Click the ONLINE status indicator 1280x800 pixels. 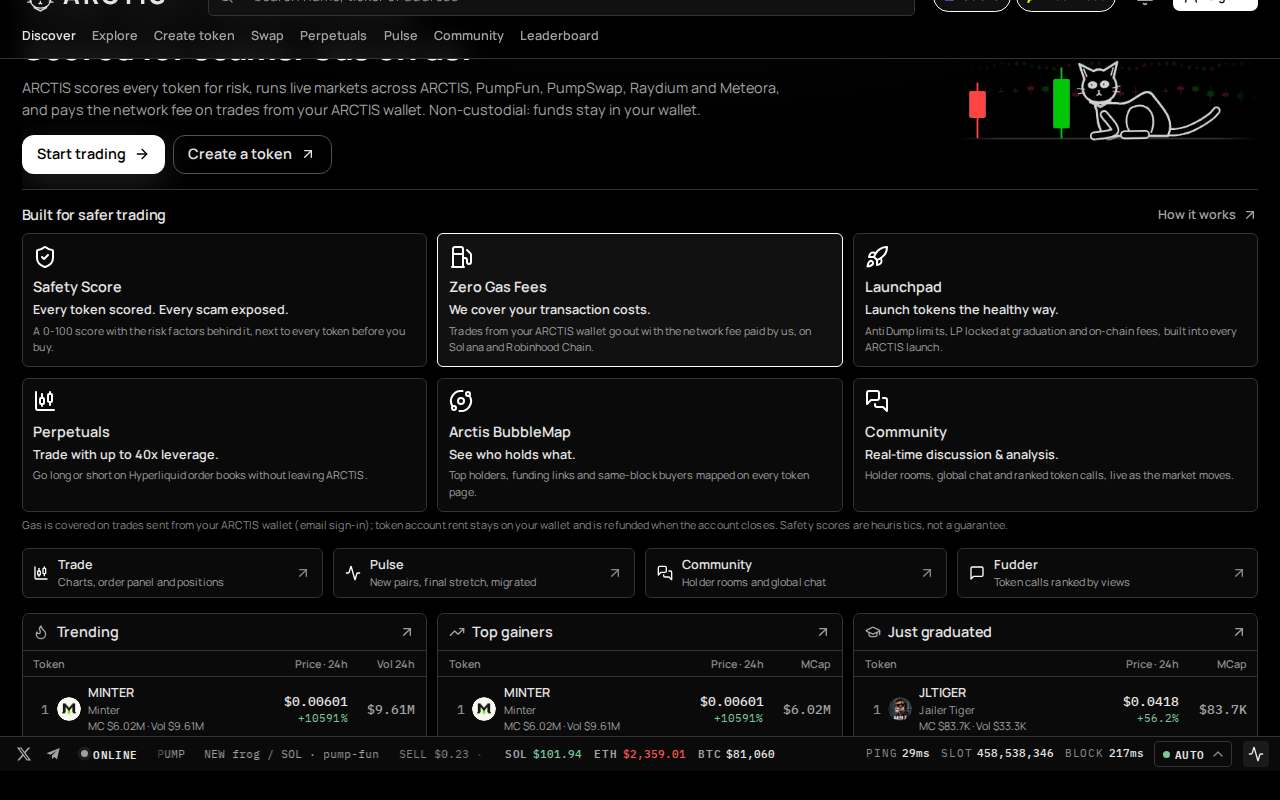pos(108,754)
